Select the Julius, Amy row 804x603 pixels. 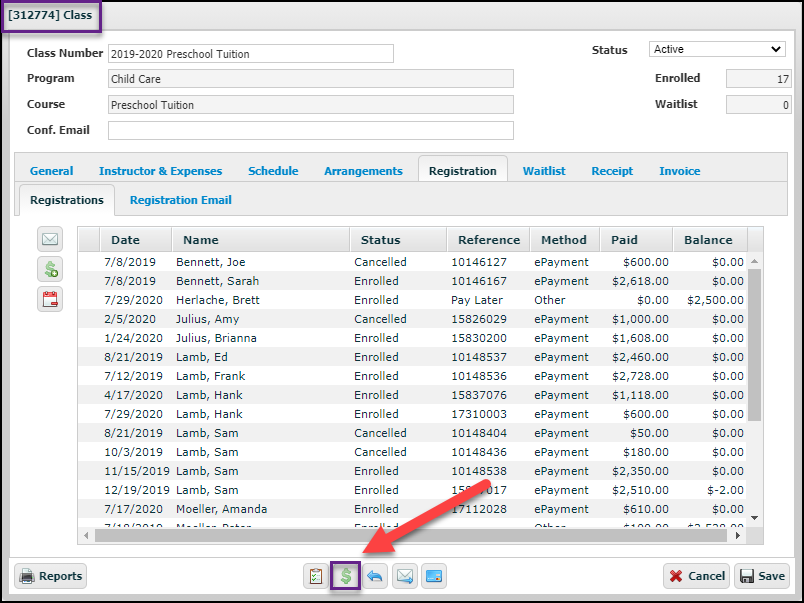413,319
